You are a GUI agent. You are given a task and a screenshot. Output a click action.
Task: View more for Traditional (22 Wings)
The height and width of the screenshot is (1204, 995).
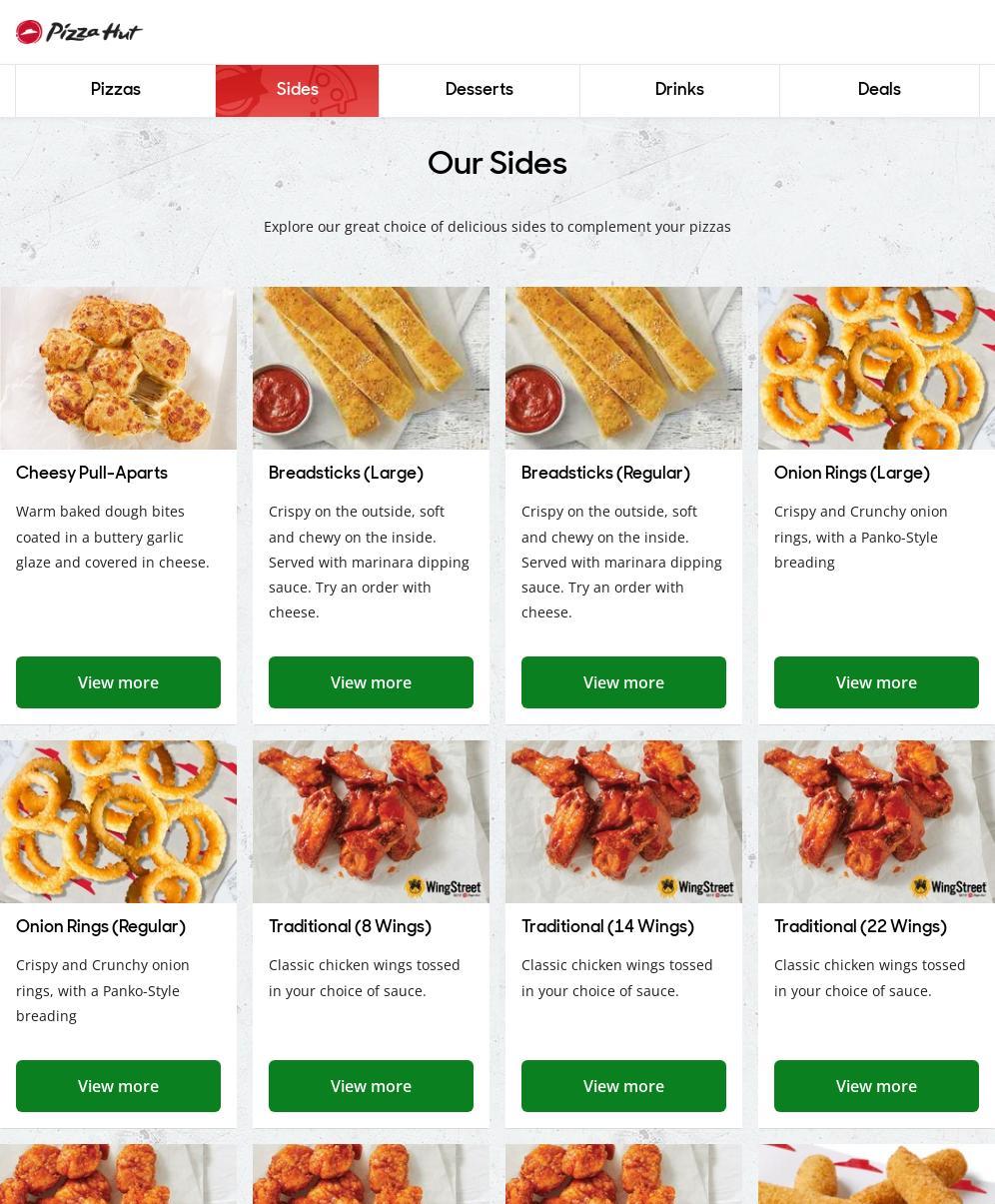click(x=876, y=1086)
